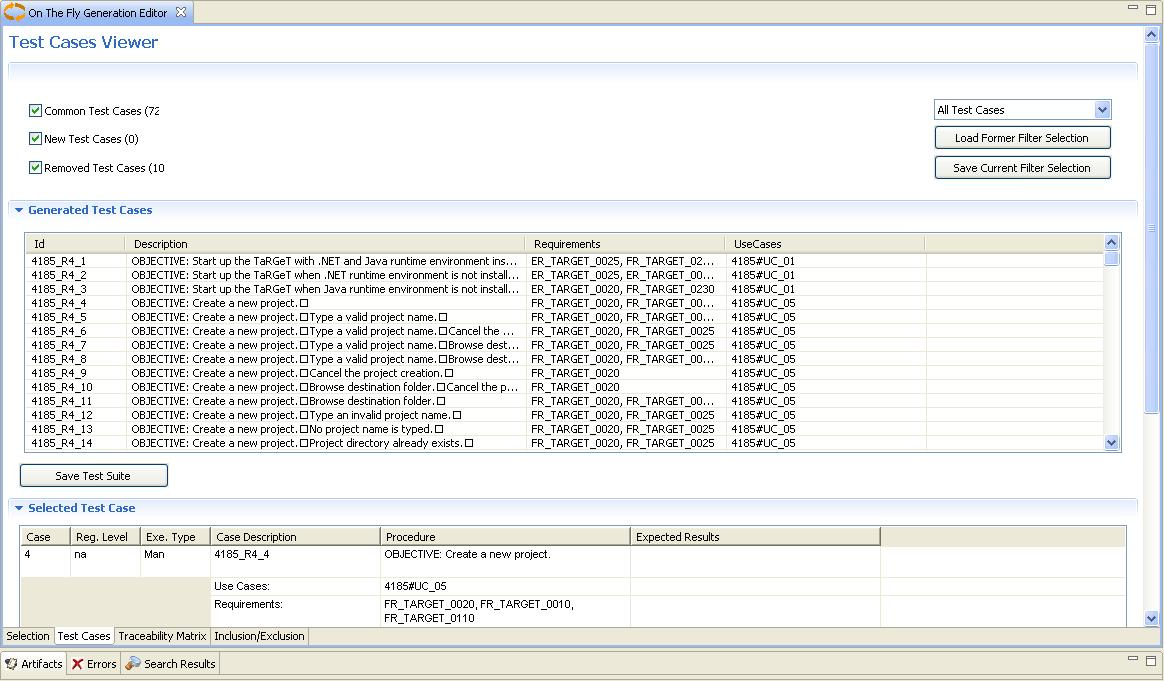Uncheck New Test Cases (0) checkbox
This screenshot has height=681, width=1164.
tap(35, 139)
